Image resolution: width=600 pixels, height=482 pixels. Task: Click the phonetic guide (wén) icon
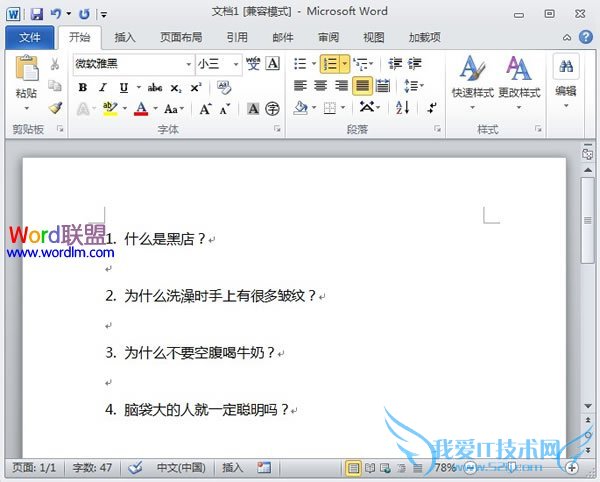click(253, 63)
